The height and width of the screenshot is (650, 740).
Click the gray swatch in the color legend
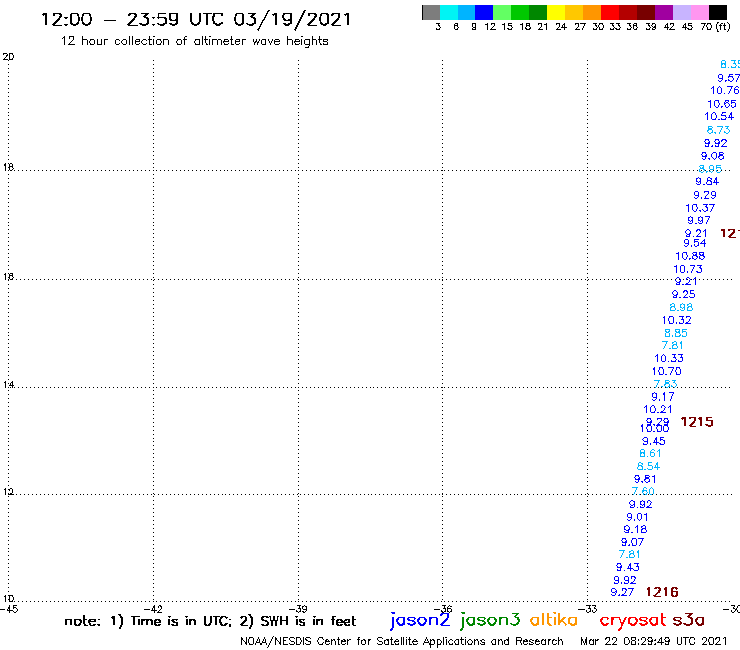coord(431,12)
